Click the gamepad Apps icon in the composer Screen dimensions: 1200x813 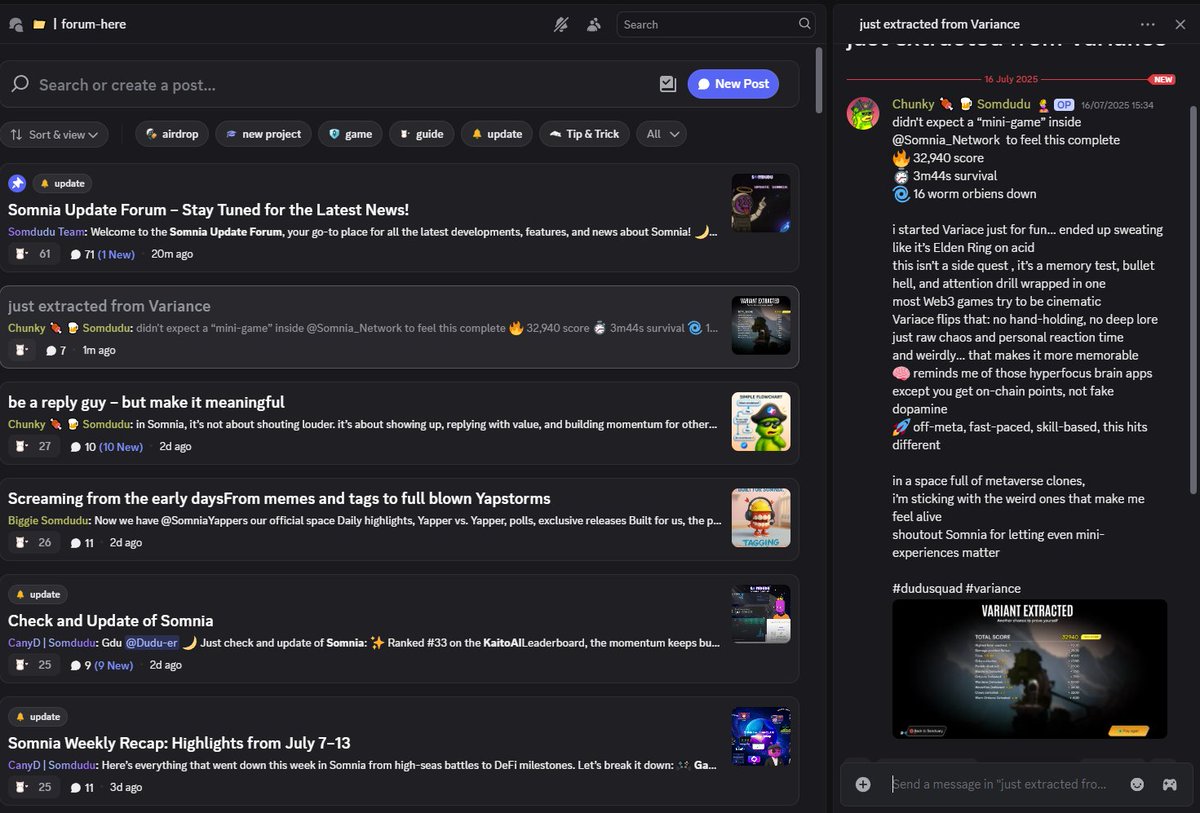point(1168,784)
